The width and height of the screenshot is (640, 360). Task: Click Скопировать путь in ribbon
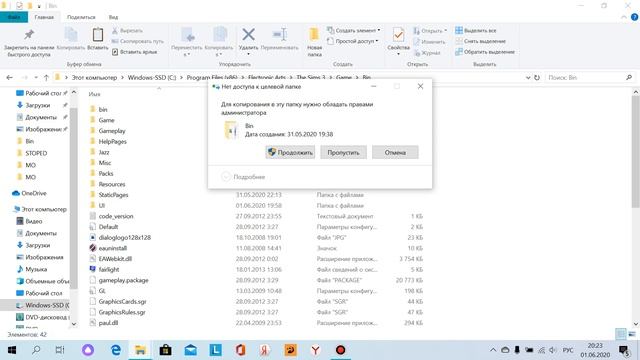pos(137,41)
